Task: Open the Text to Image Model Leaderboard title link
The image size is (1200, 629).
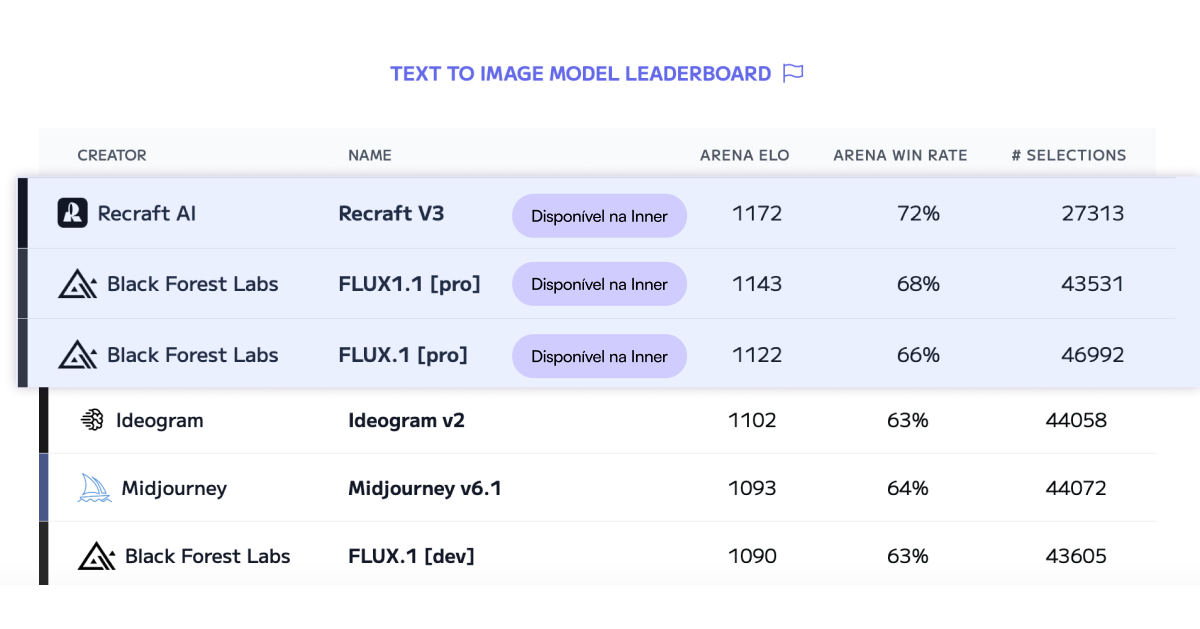Action: (x=581, y=74)
